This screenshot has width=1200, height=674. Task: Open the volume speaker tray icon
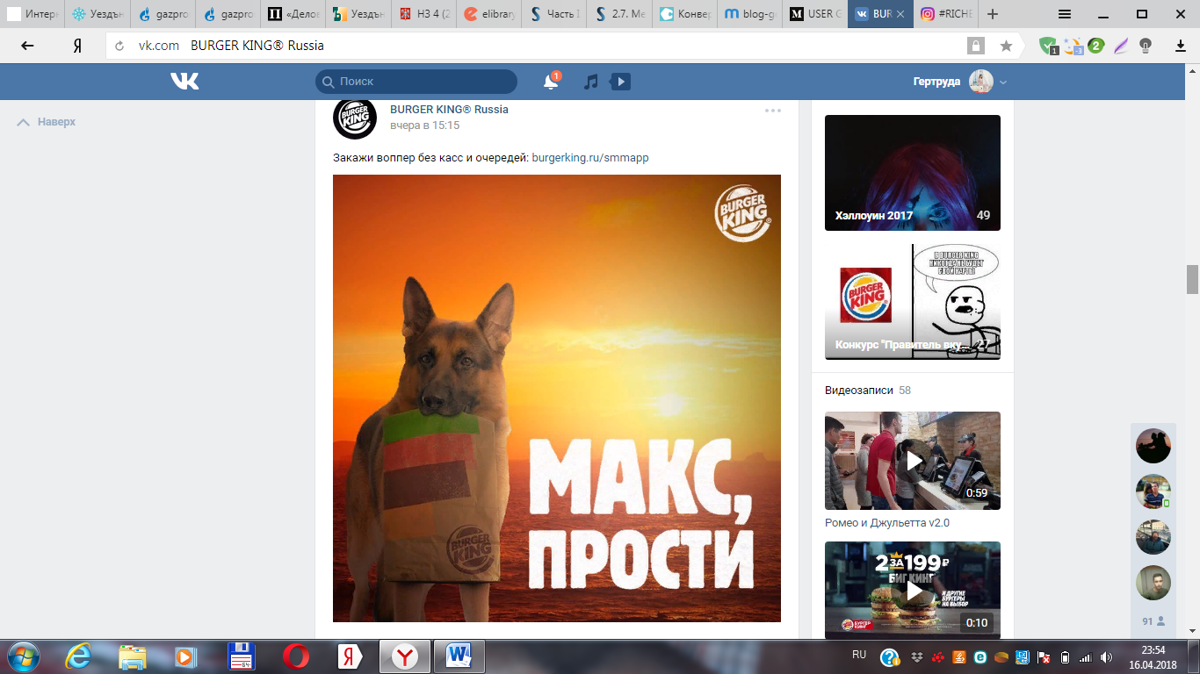coord(1106,657)
